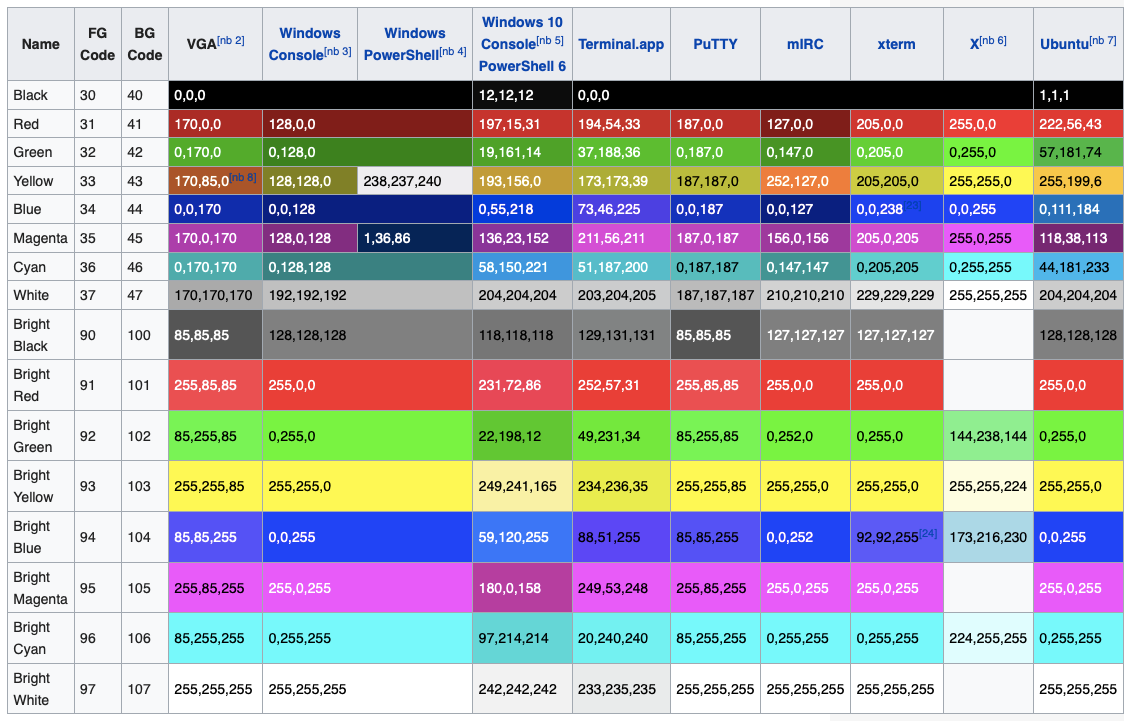Pick the 136,23,152 magenta swatch
This screenshot has height=721, width=1124.
(523, 238)
